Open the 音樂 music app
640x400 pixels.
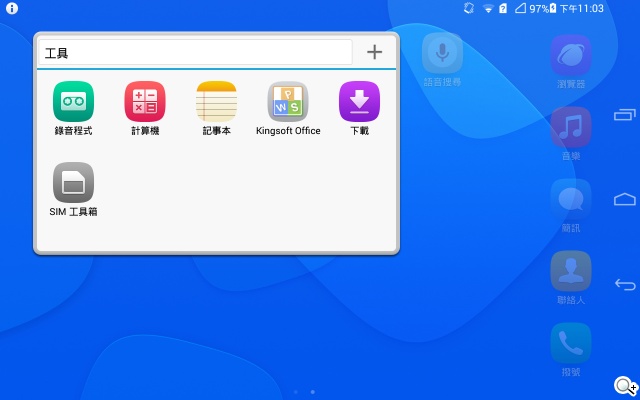click(571, 127)
